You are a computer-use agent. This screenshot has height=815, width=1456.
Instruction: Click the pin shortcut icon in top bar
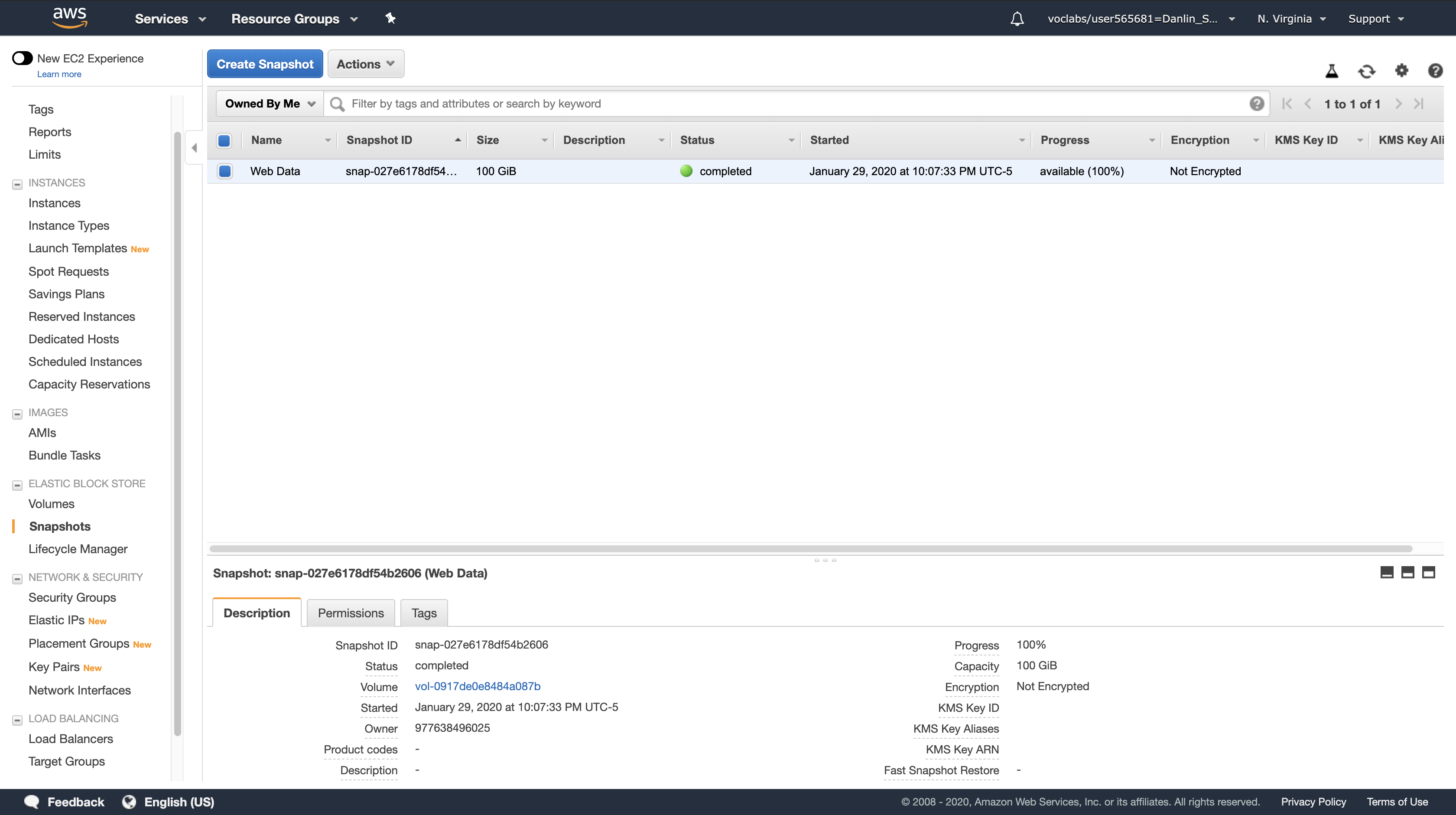point(390,19)
